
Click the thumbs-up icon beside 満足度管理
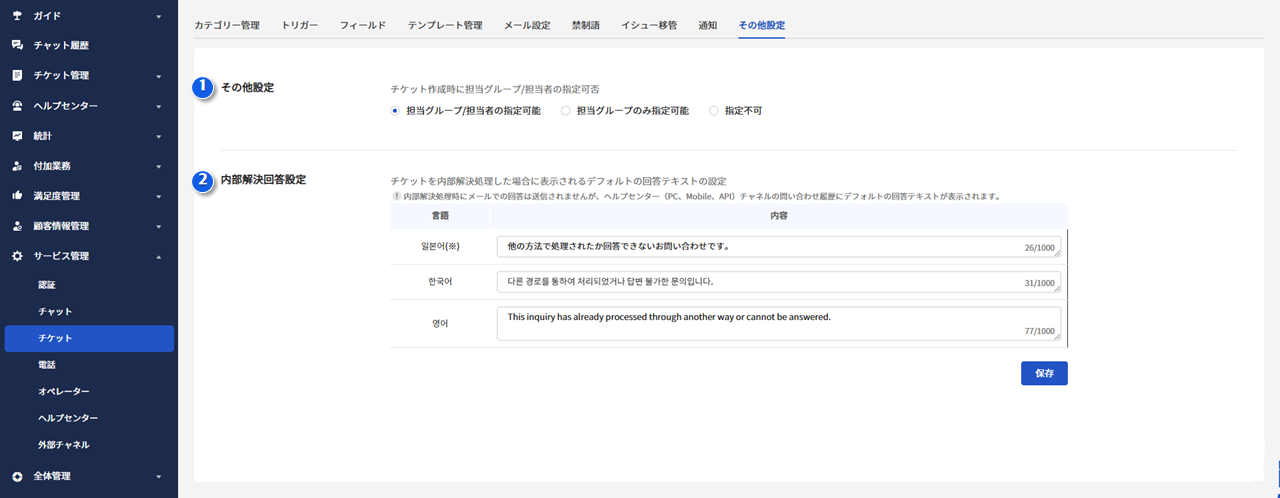point(17,195)
